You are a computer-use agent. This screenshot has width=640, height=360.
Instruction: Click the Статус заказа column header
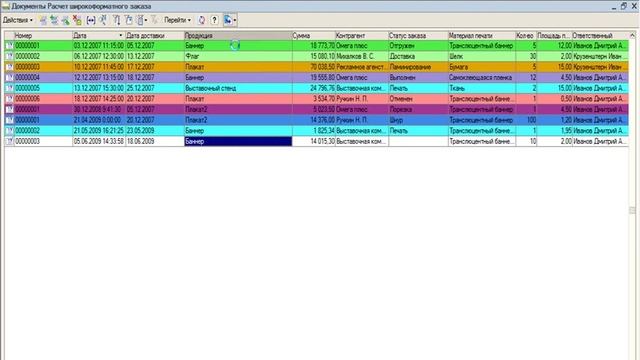(418, 36)
